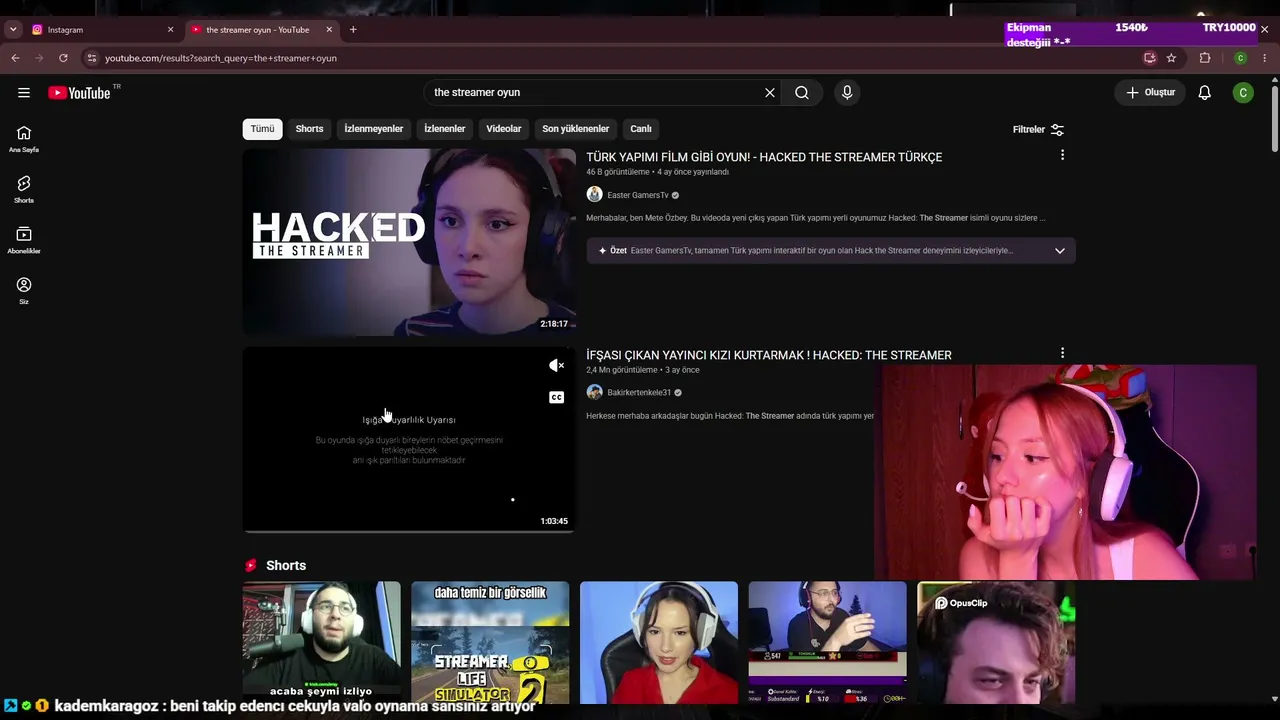Click the '2,4 Mn görüntüleme' view count text

pos(622,370)
